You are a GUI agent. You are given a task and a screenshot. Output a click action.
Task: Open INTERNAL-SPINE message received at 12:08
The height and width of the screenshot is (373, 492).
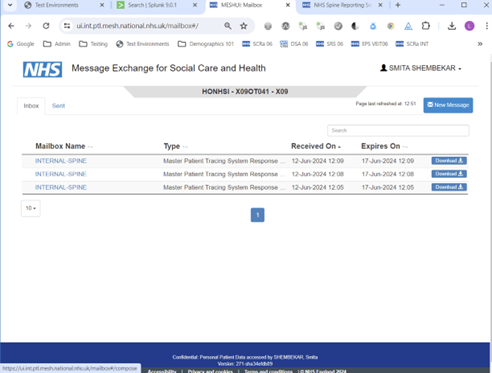point(61,174)
